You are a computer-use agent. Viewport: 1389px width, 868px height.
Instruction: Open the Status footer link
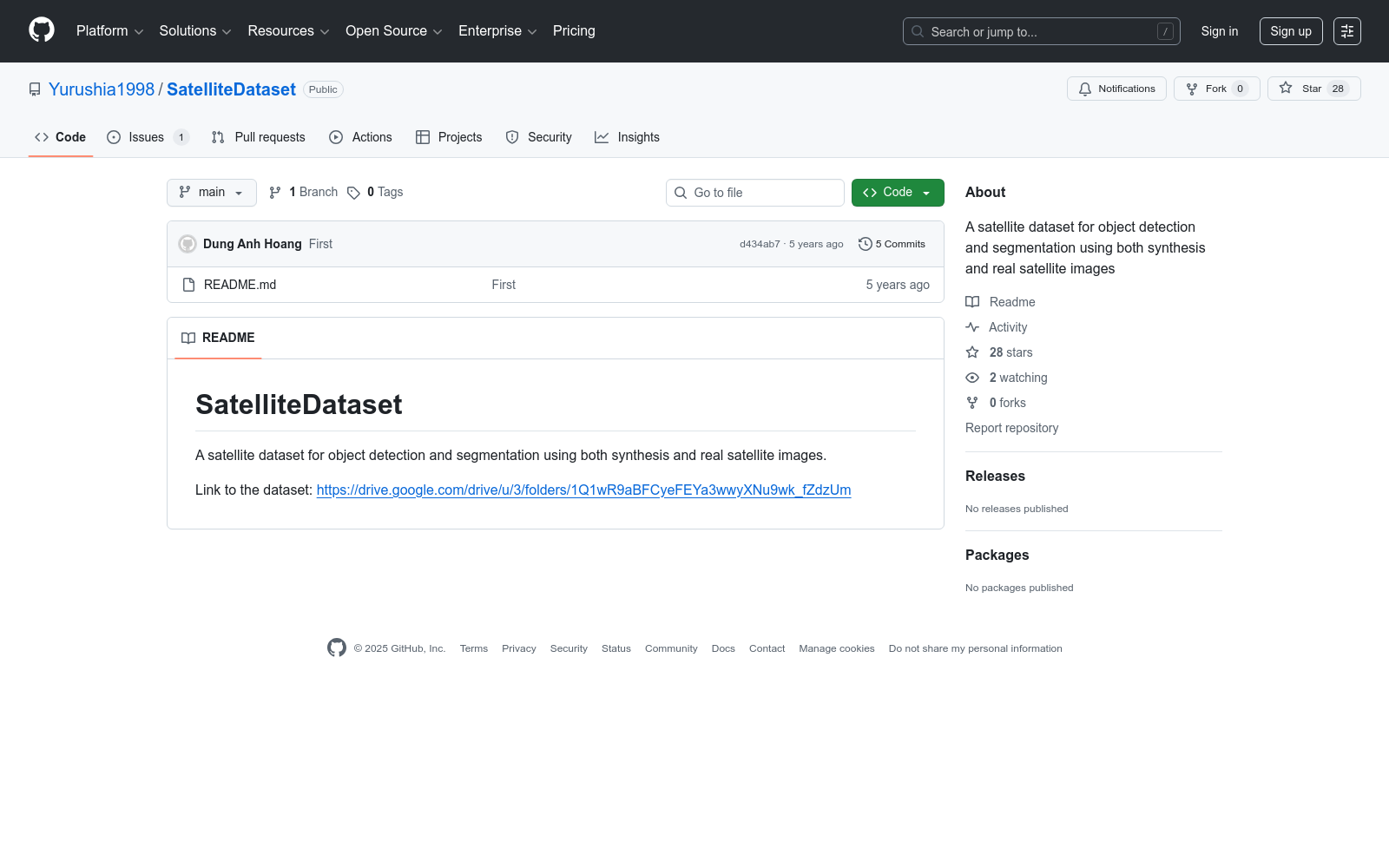616,648
